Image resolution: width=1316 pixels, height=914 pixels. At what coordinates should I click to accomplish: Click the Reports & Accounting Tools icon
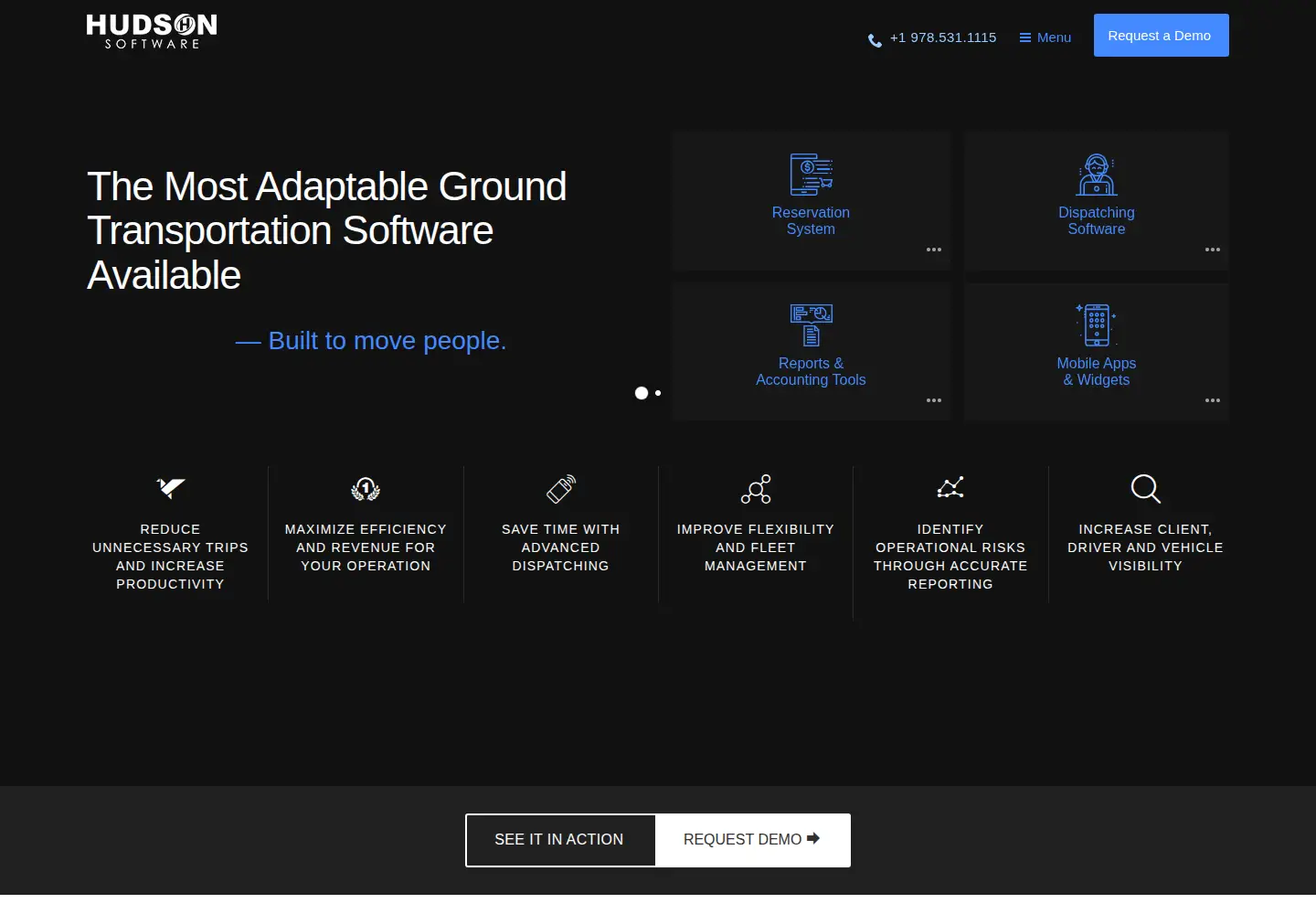811,325
